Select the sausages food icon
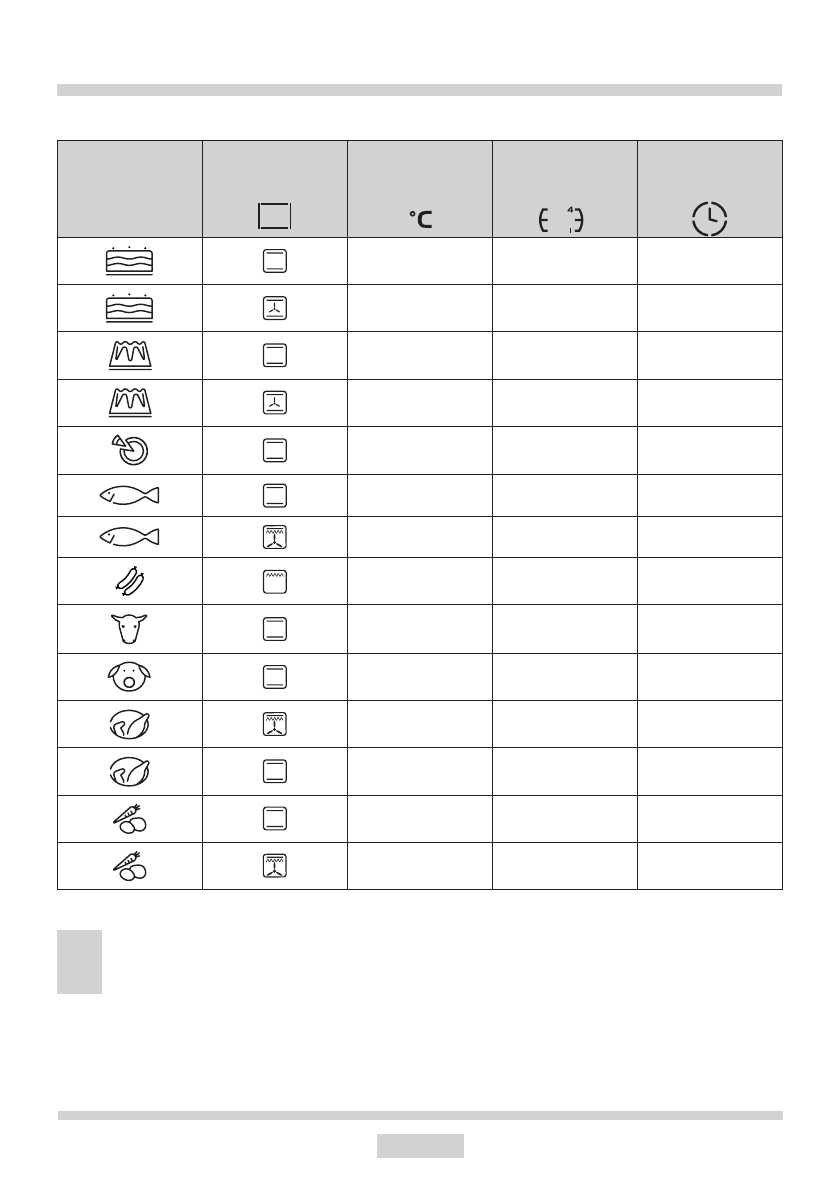Image resolution: width=839 pixels, height=1191 pixels. [130, 580]
